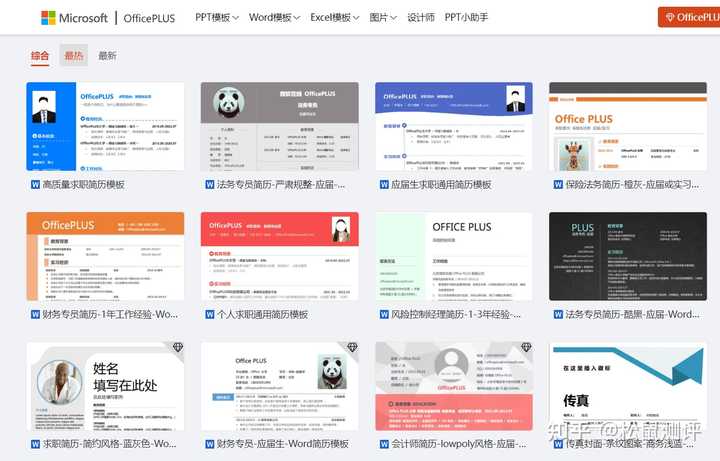Click Word icon beside 保险法务简历-橙灰

click(x=558, y=185)
